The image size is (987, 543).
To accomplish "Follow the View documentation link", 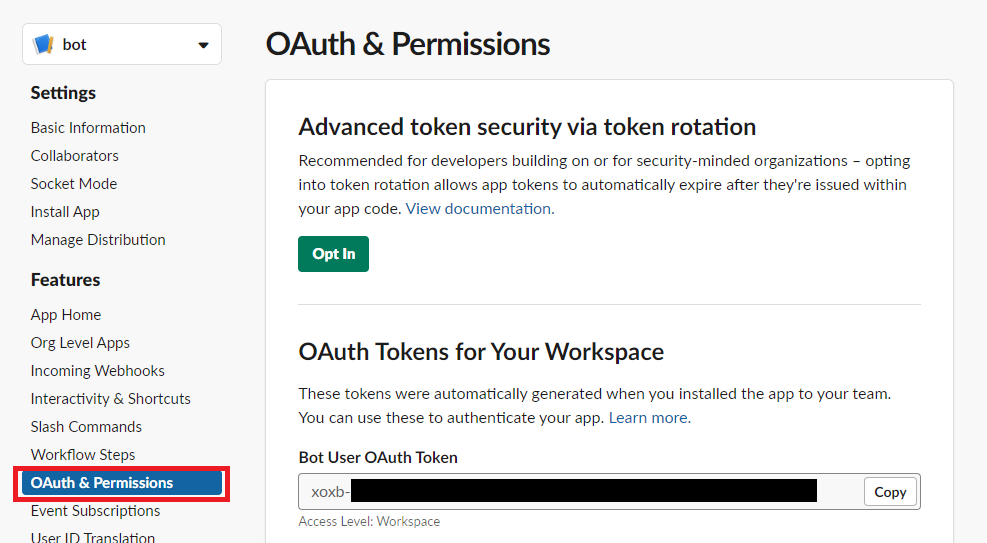I will pyautogui.click(x=478, y=209).
